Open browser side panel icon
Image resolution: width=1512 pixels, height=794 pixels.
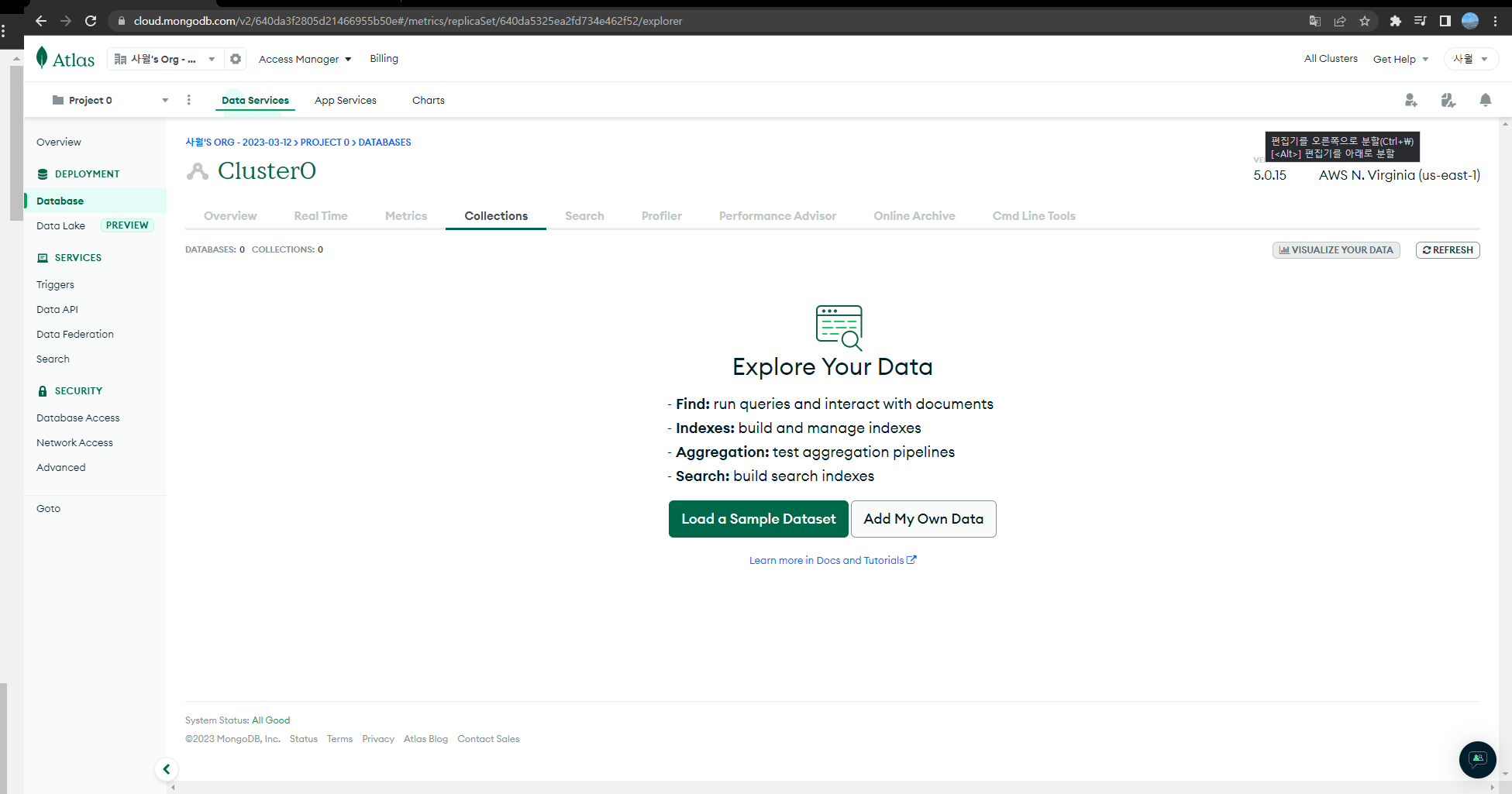tap(1445, 21)
